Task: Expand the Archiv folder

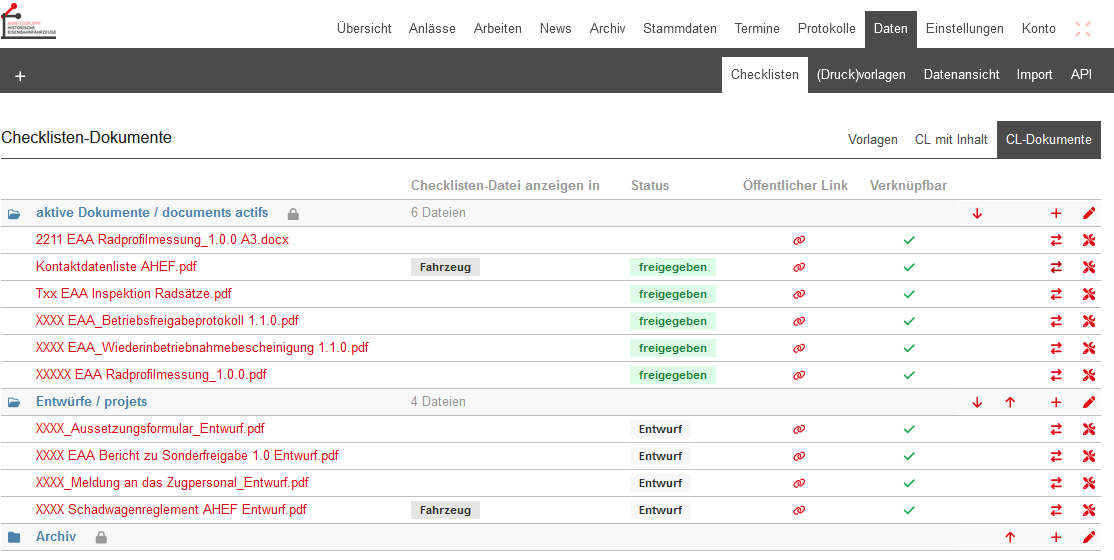Action: [15, 537]
